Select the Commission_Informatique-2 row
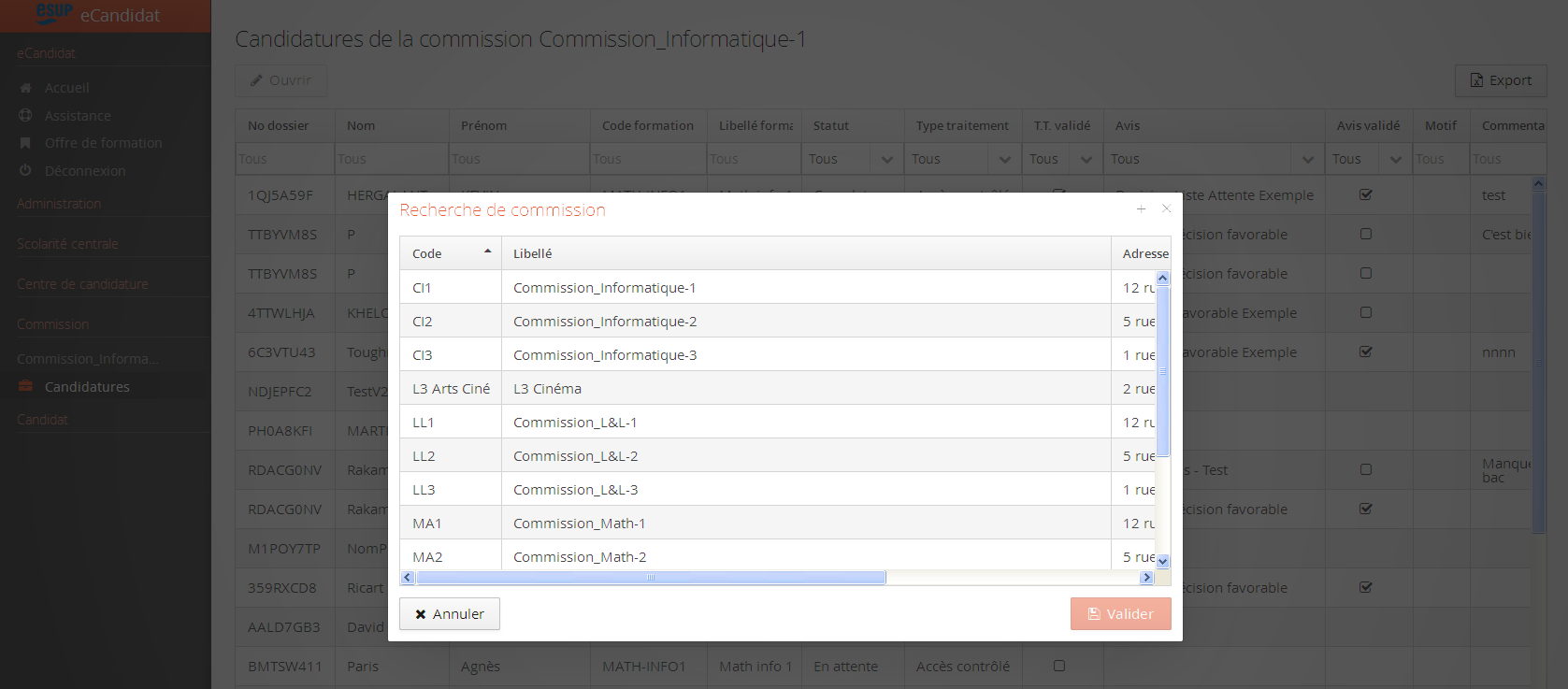This screenshot has width=1568, height=689. click(605, 322)
